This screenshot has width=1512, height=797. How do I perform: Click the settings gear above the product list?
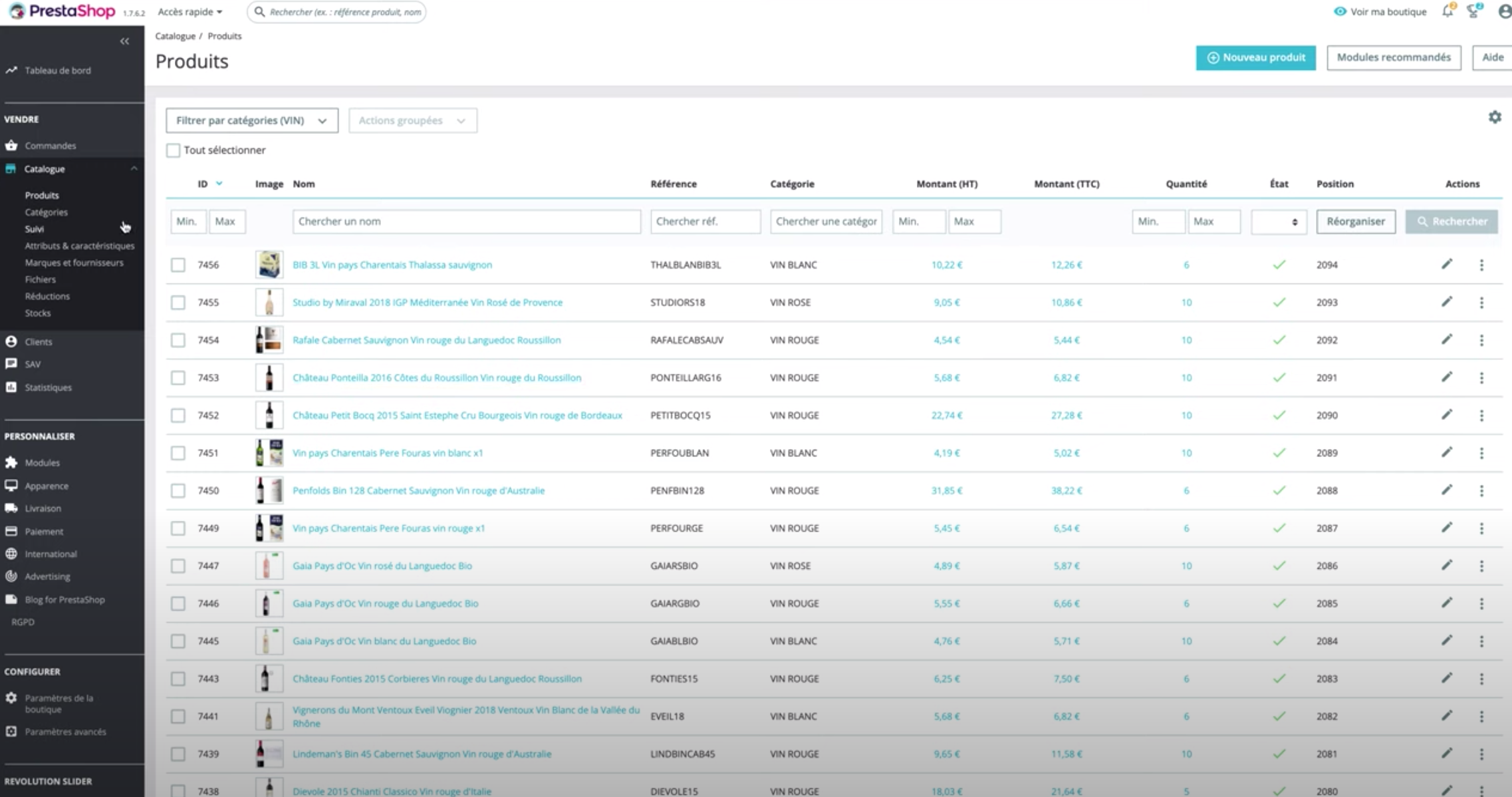point(1495,117)
